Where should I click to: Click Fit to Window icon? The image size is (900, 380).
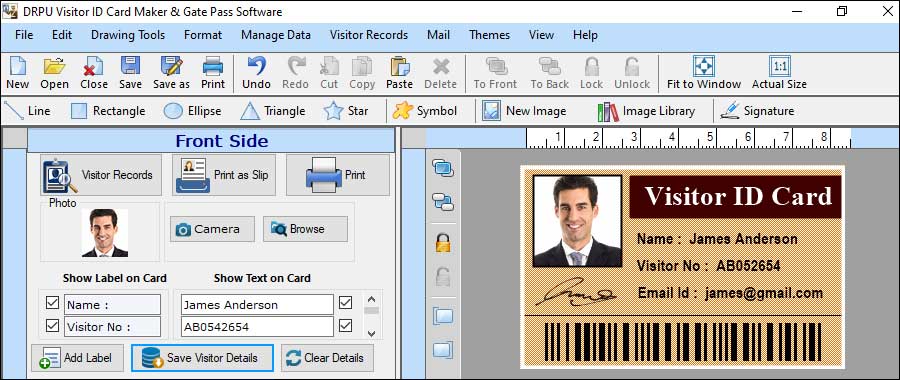click(704, 65)
